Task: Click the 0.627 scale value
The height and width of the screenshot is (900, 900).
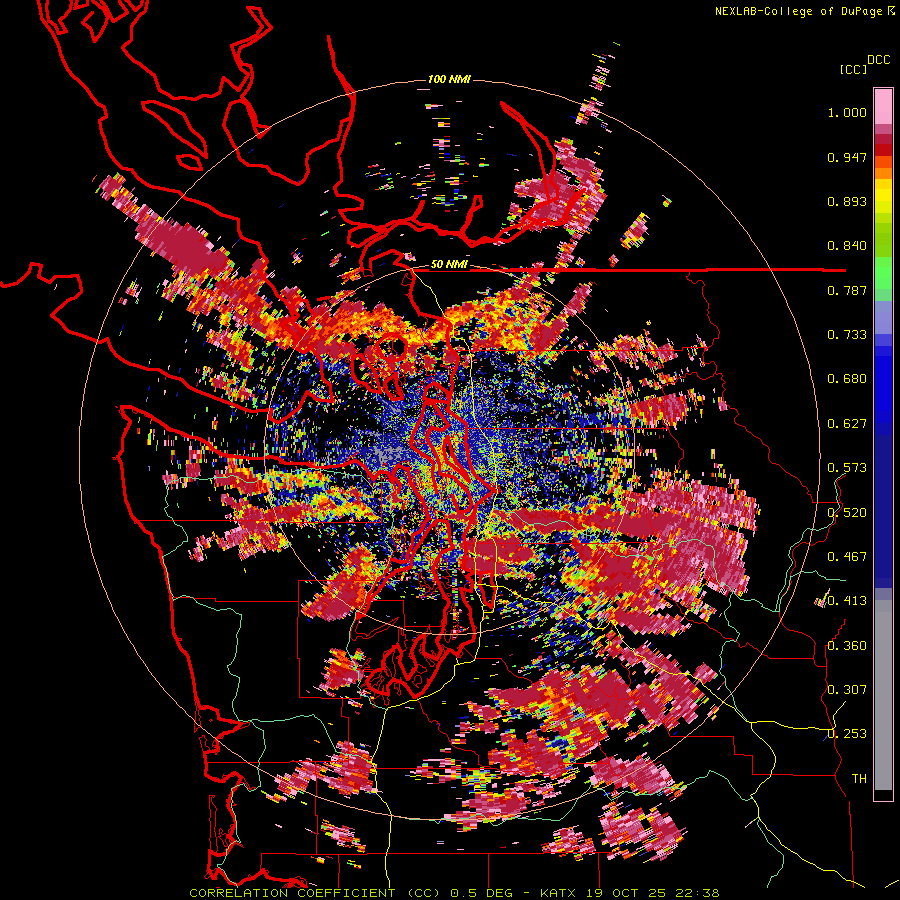Action: (x=847, y=424)
